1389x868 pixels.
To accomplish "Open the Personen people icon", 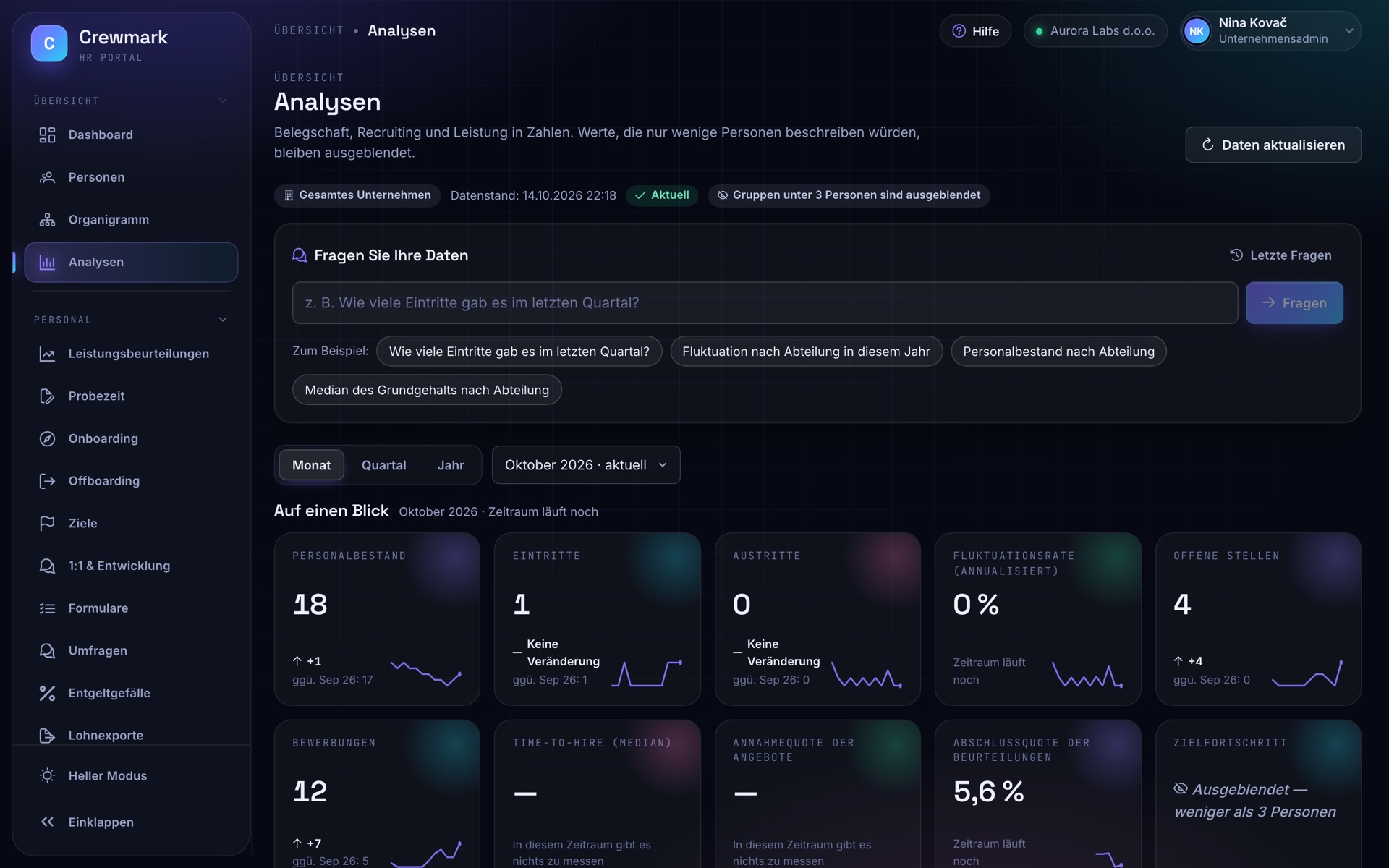I will pyautogui.click(x=47, y=177).
